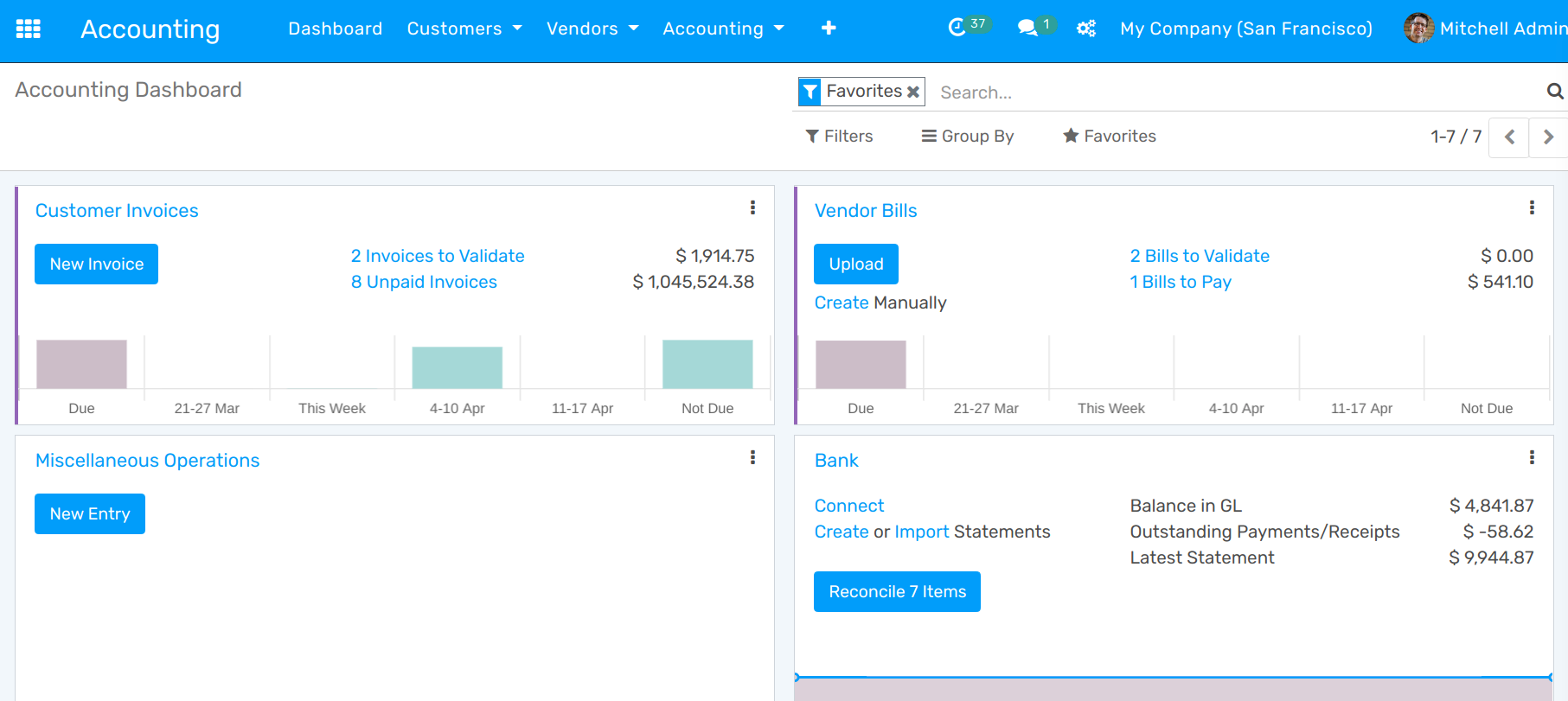This screenshot has width=1568, height=701.
Task: Open Bank card options menu
Action: 1532,457
